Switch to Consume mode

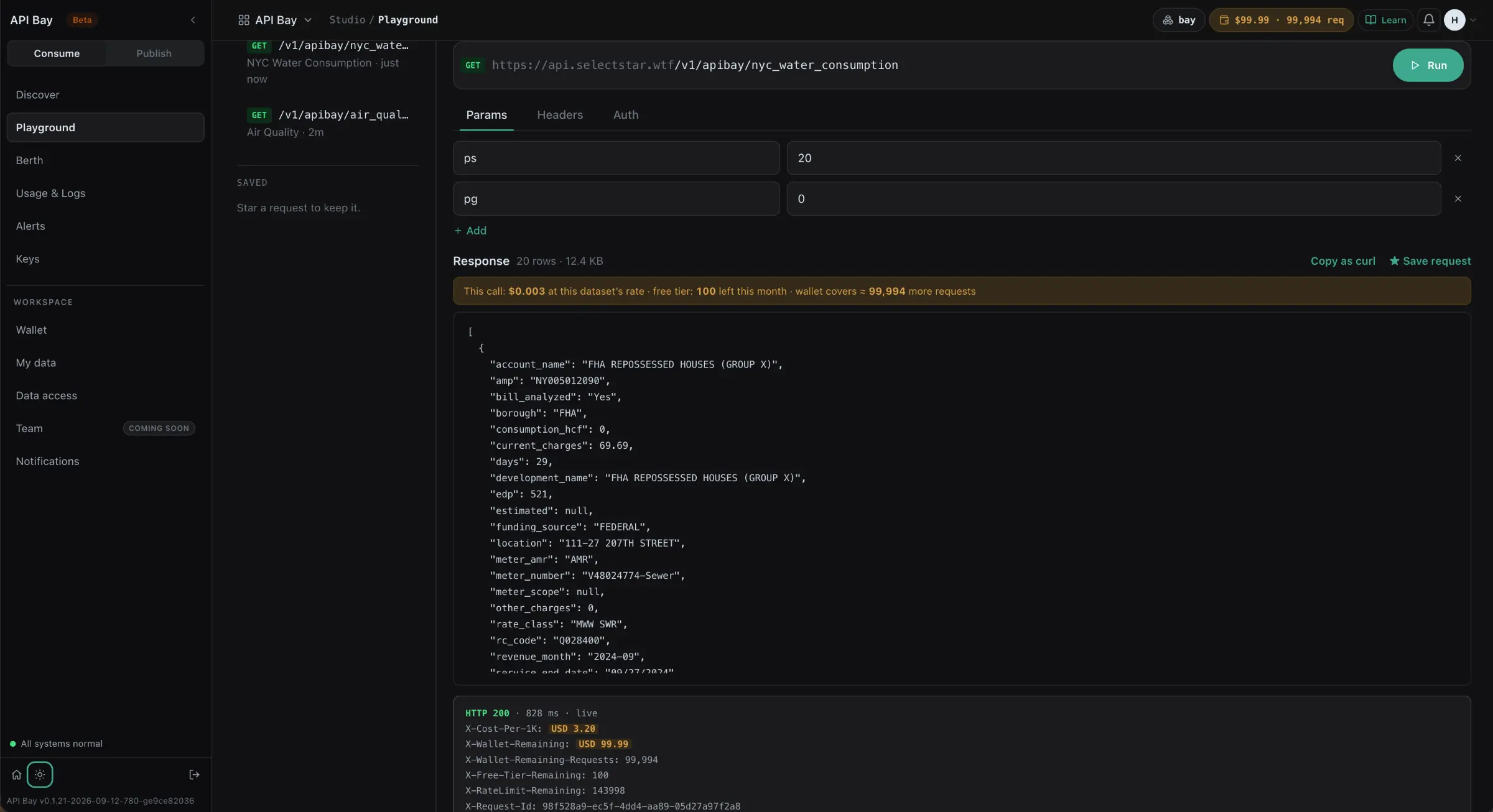57,53
